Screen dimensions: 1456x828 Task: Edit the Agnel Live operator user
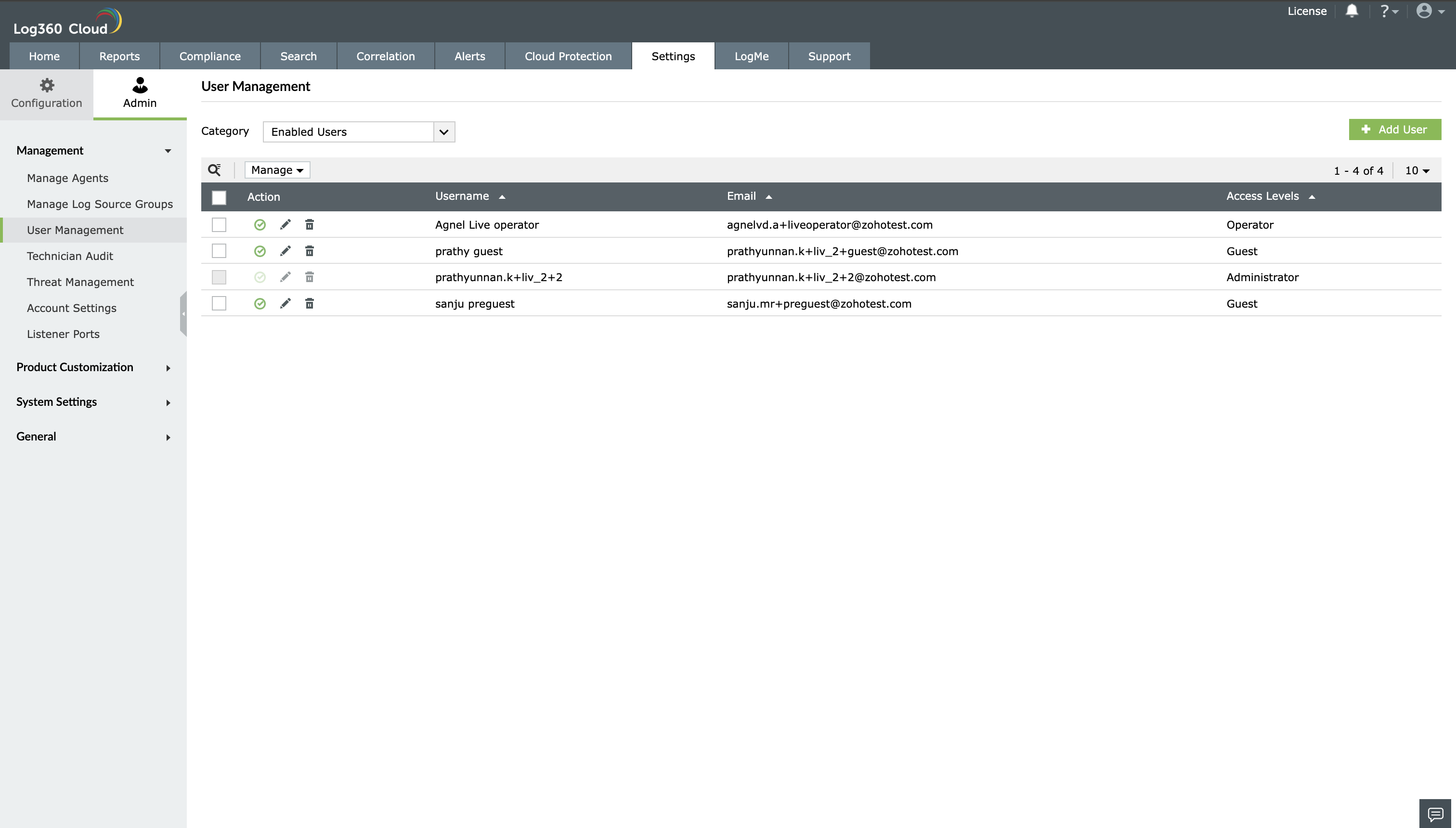[286, 225]
